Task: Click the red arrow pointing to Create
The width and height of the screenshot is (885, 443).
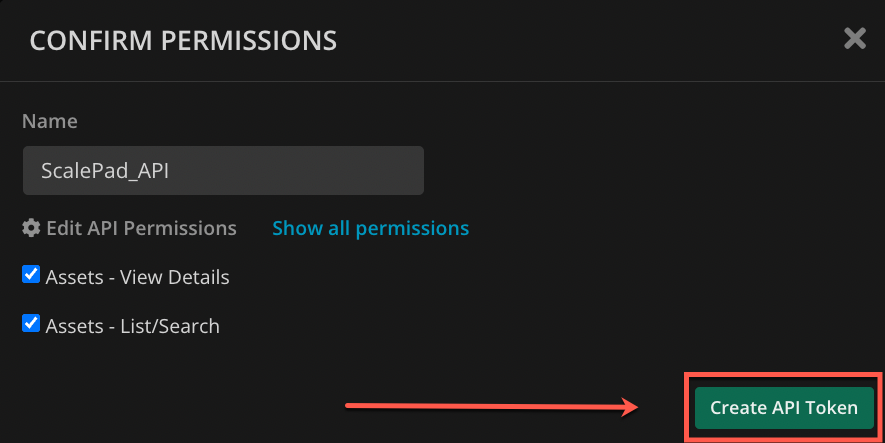Action: (x=492, y=406)
